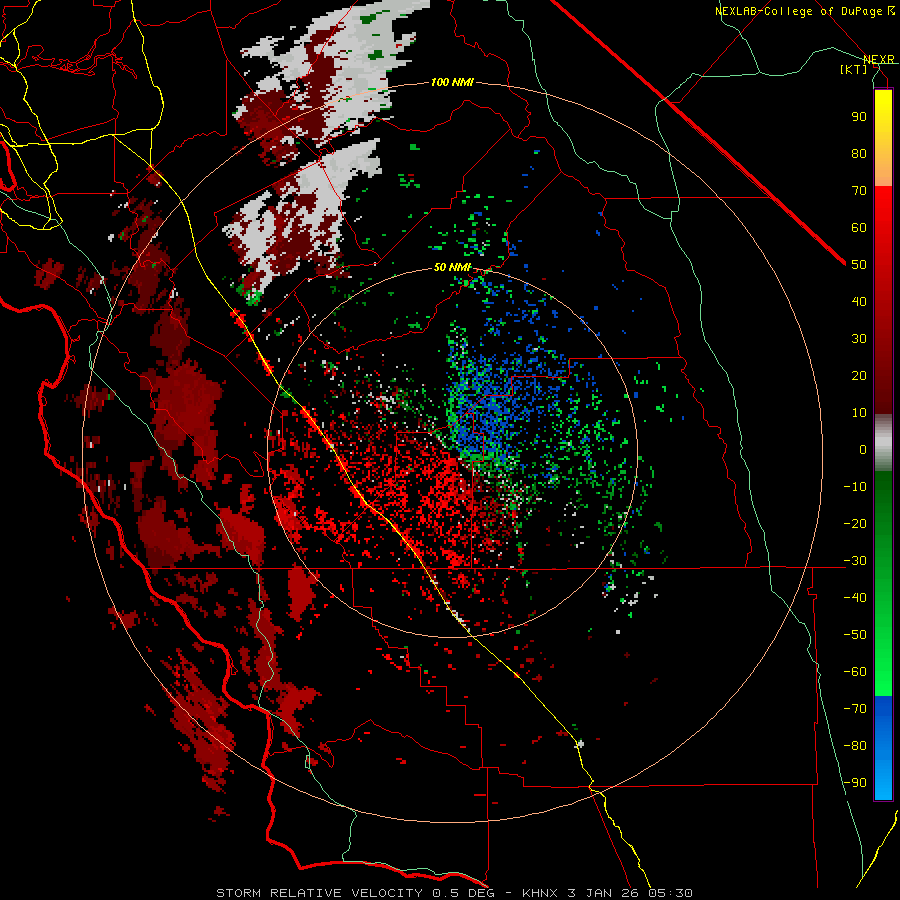Click the -50 value on velocity scale

[x=855, y=635]
